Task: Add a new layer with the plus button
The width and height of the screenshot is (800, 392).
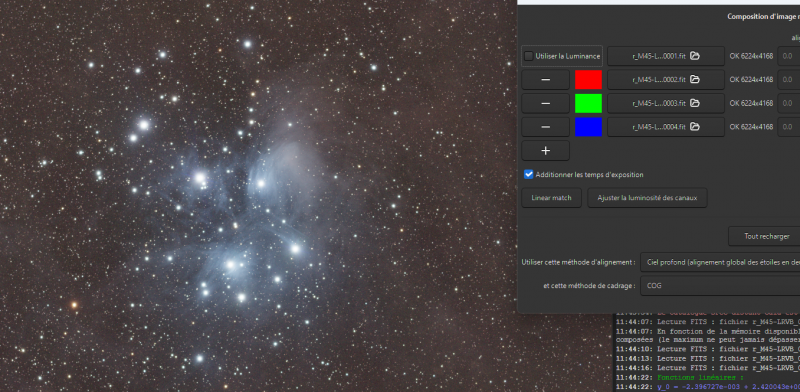Action: [545, 151]
